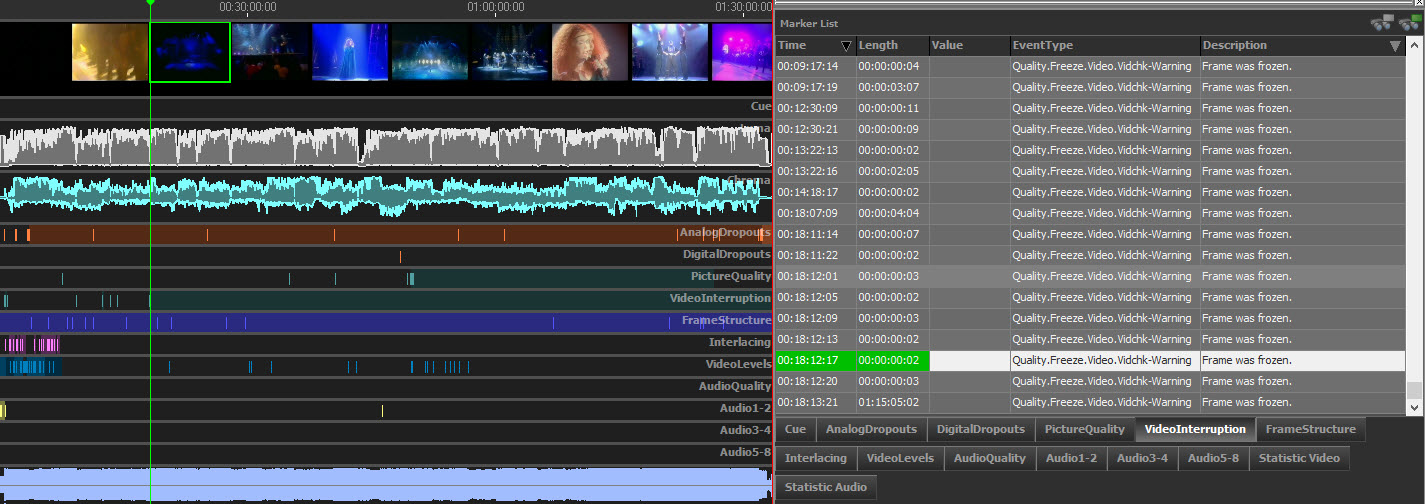Click the marker list scroll-down arrow
This screenshot has width=1425, height=504.
1414,407
